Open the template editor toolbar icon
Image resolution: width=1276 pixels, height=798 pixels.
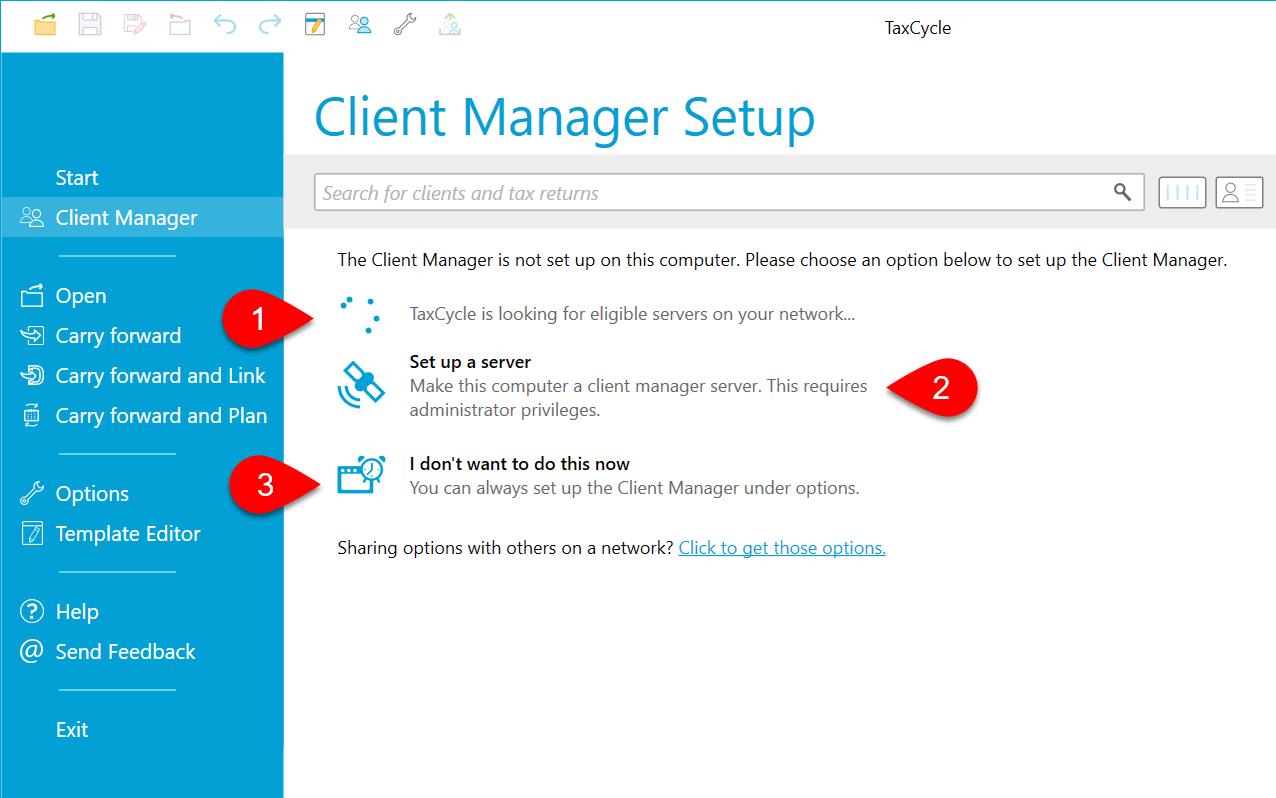315,25
